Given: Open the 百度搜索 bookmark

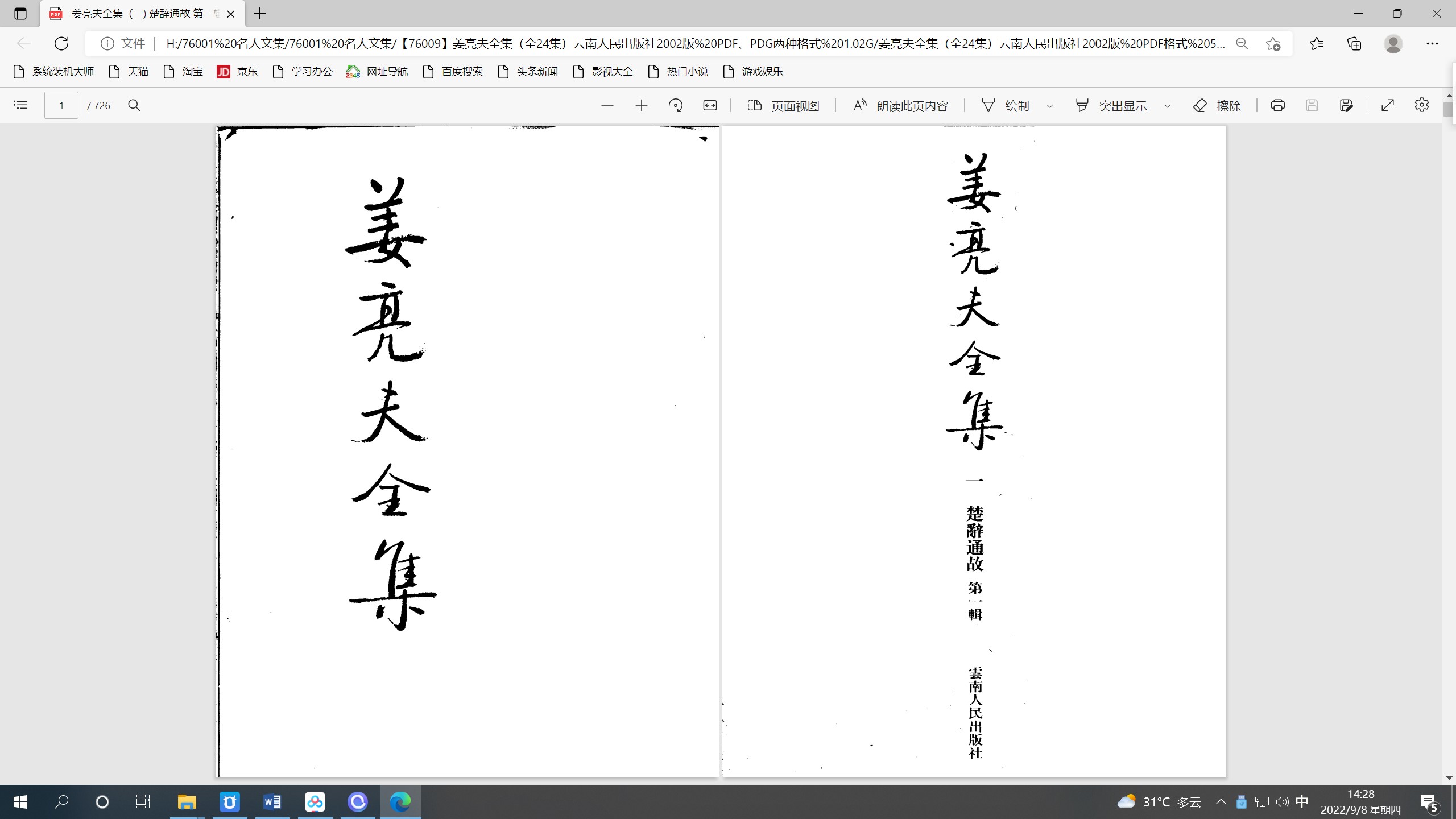Looking at the screenshot, I should 453,72.
